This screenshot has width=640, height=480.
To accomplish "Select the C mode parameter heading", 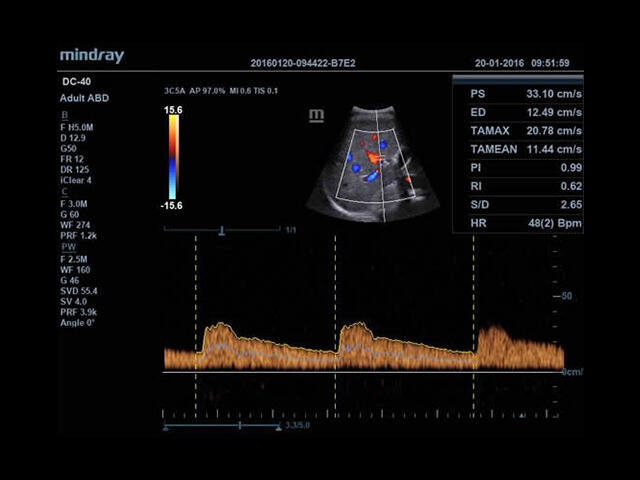I will click(64, 191).
